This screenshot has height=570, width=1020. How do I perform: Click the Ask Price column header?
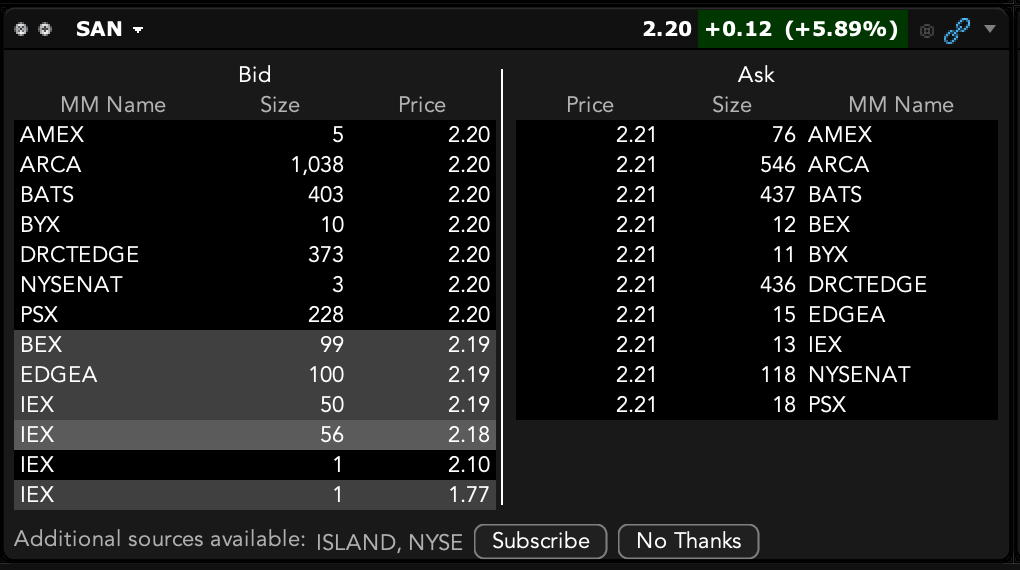click(590, 105)
